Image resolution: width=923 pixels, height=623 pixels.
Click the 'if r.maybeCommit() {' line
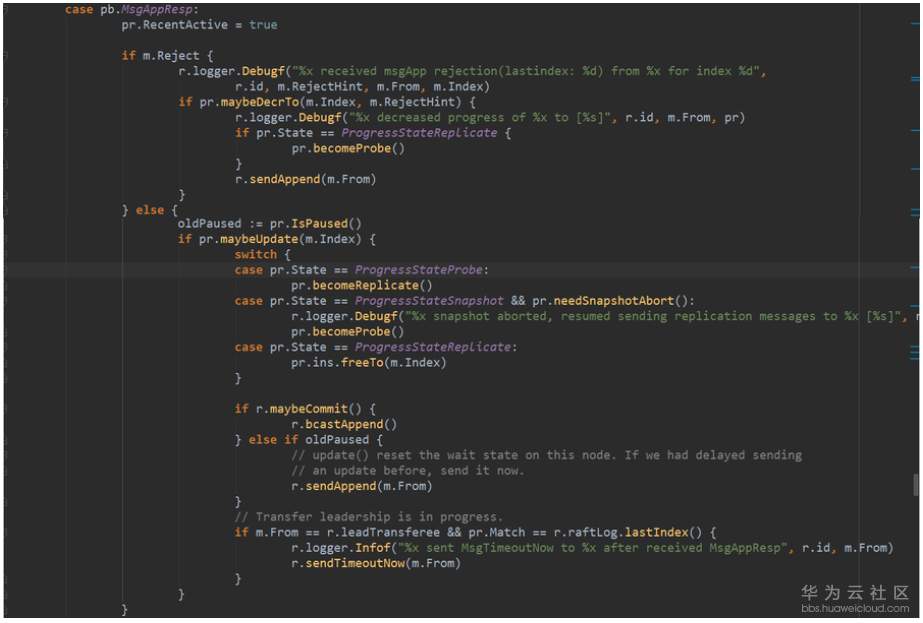305,409
